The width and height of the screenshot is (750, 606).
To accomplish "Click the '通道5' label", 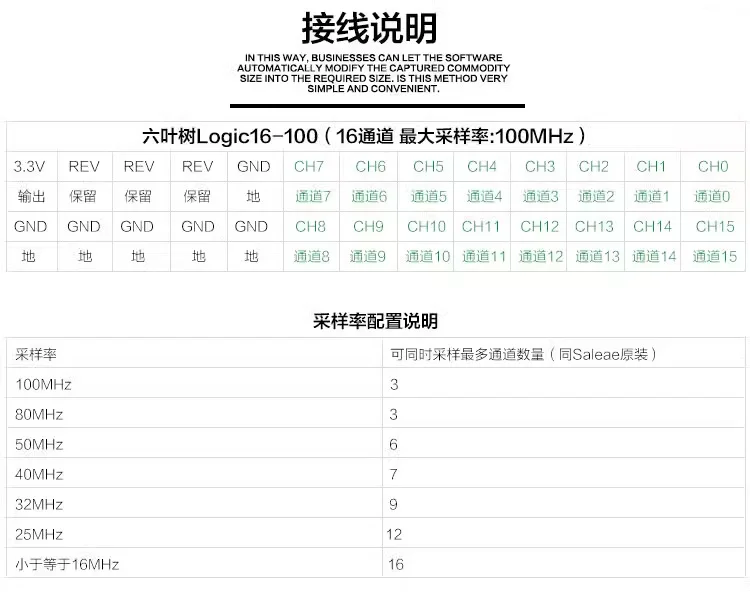I will point(429,196).
